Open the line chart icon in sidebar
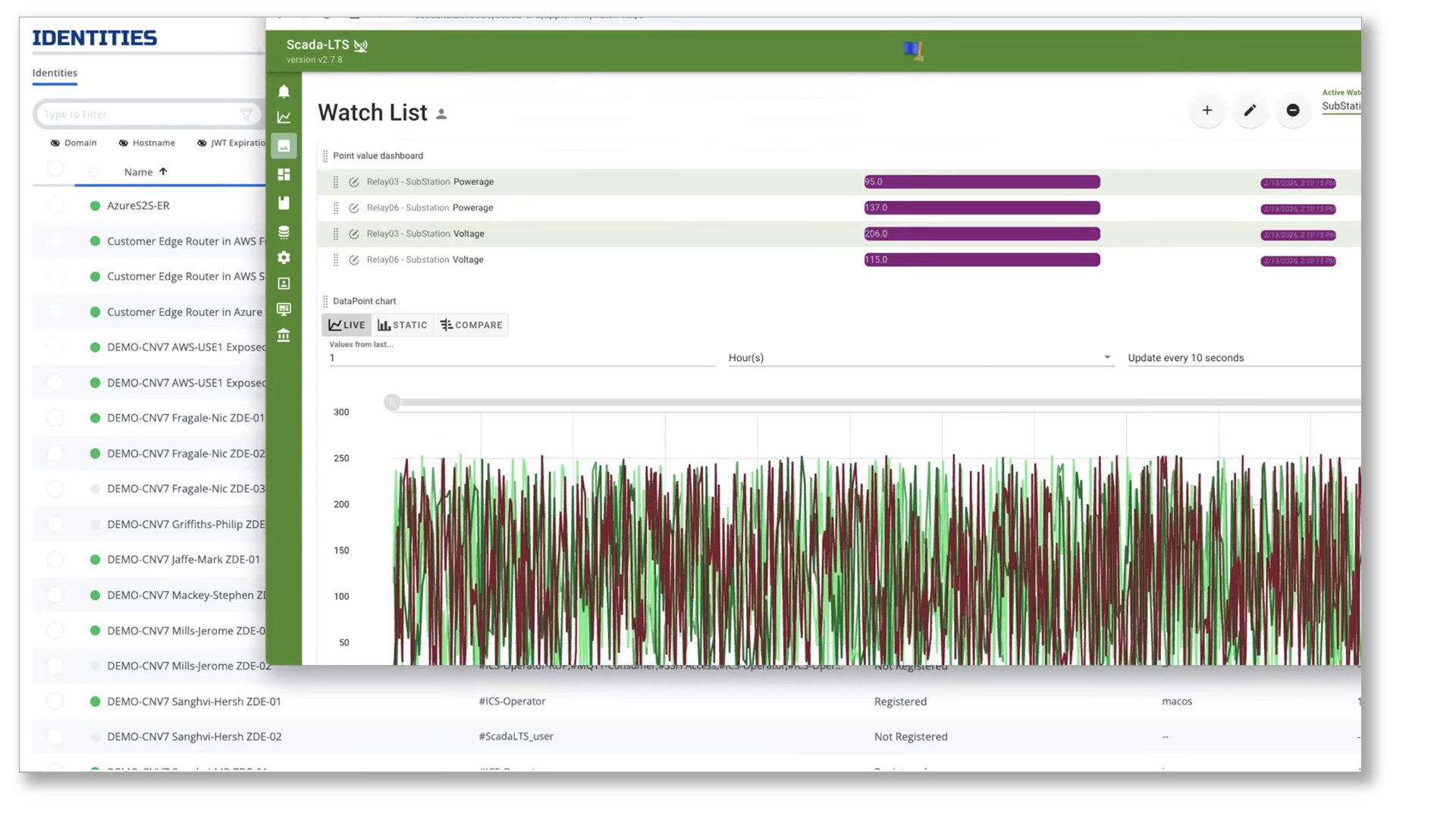This screenshot has height=819, width=1456. [x=284, y=118]
